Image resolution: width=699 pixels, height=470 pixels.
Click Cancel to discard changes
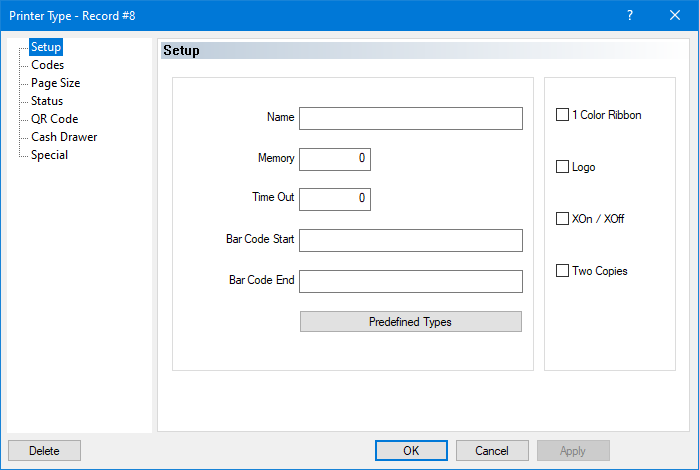coord(492,451)
